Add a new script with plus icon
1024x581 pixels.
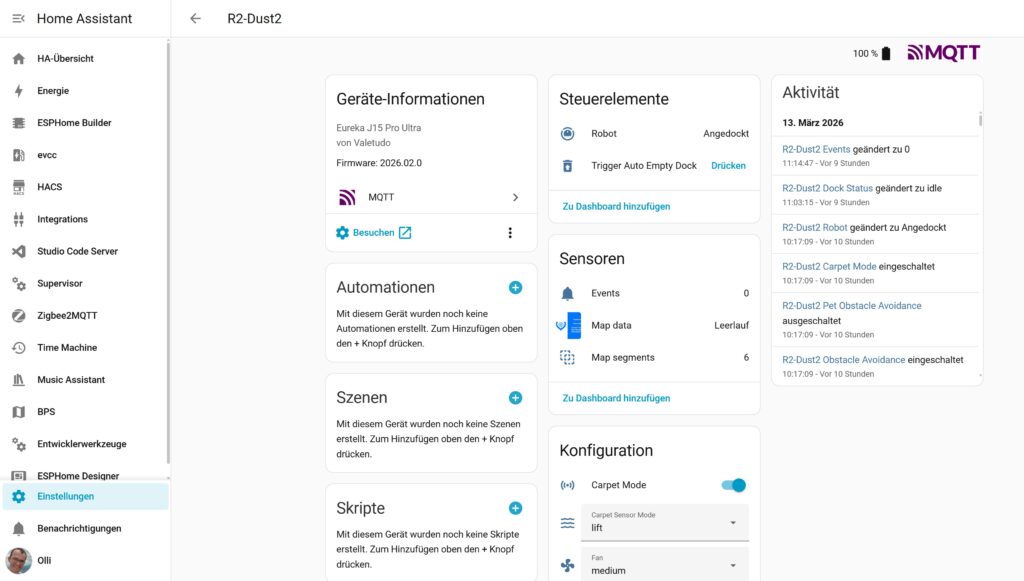point(515,508)
